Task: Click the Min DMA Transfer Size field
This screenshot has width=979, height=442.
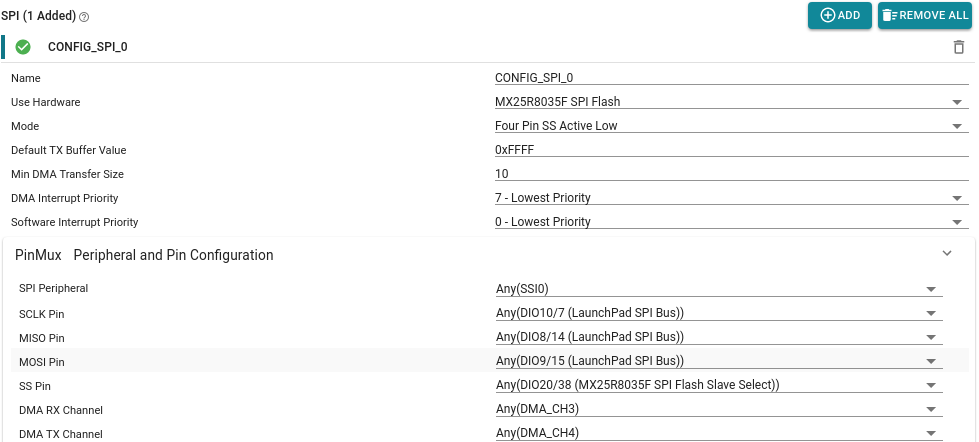Action: pyautogui.click(x=731, y=174)
